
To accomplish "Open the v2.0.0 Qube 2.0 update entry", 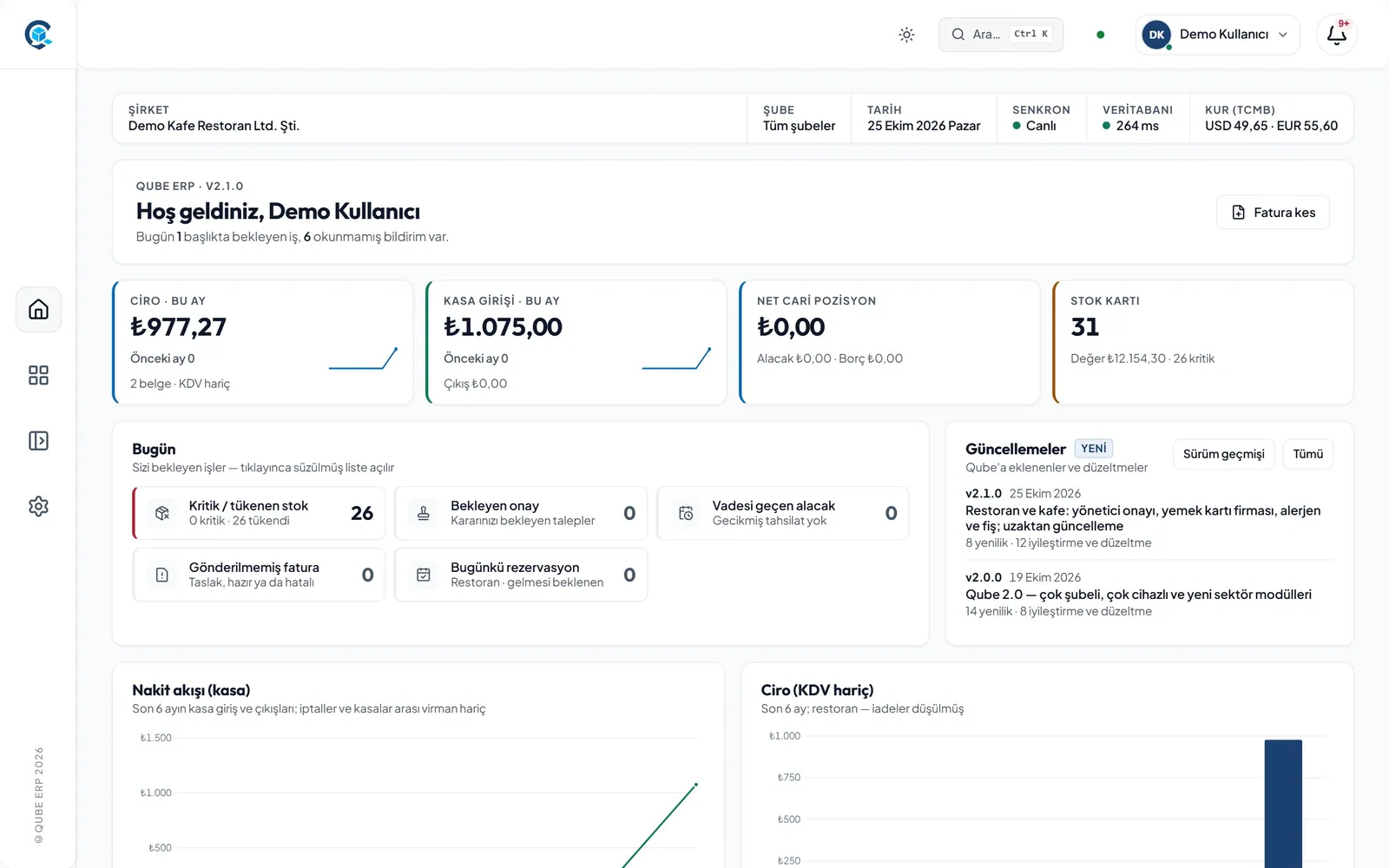I will 1149,595.
